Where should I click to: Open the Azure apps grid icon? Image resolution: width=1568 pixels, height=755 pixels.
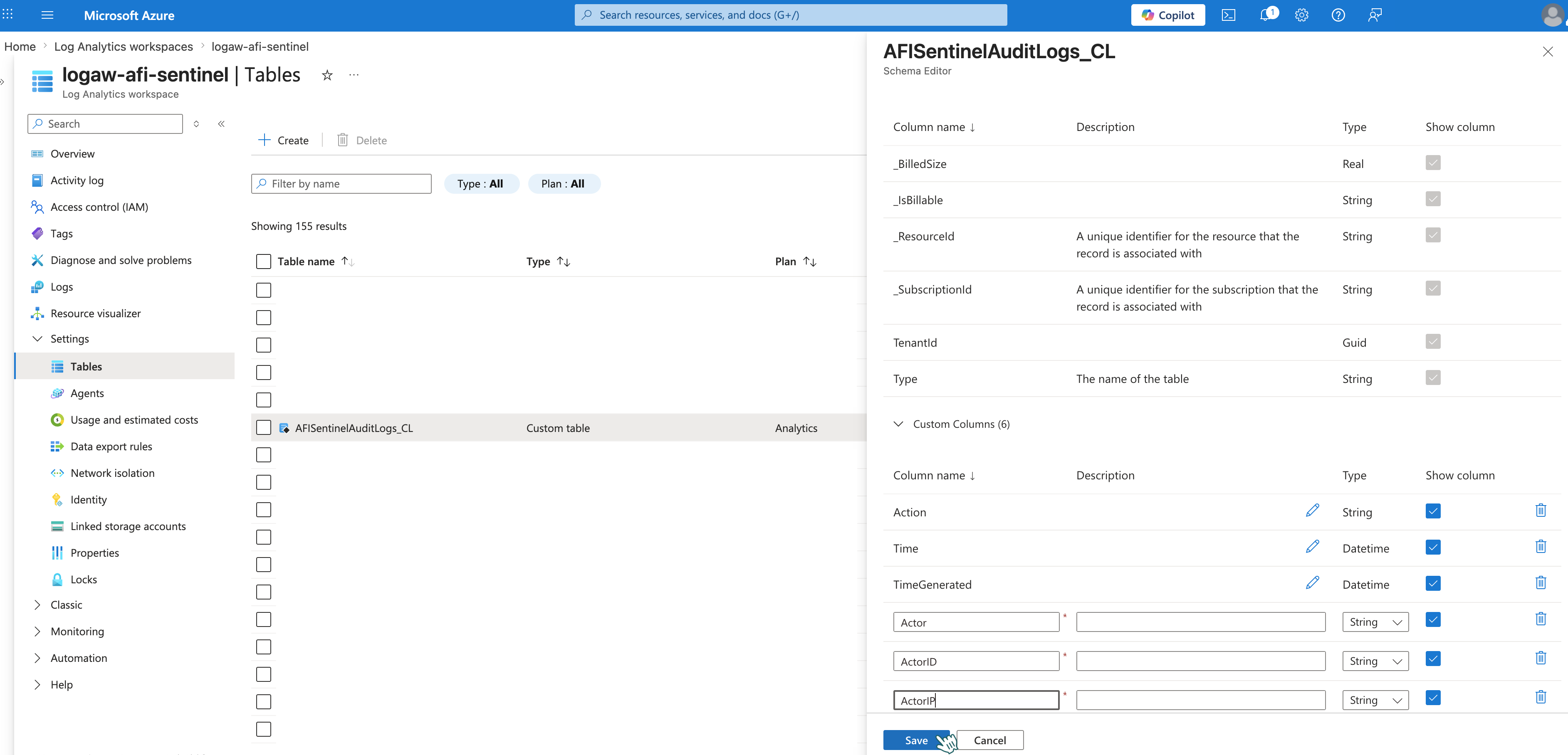[x=7, y=14]
